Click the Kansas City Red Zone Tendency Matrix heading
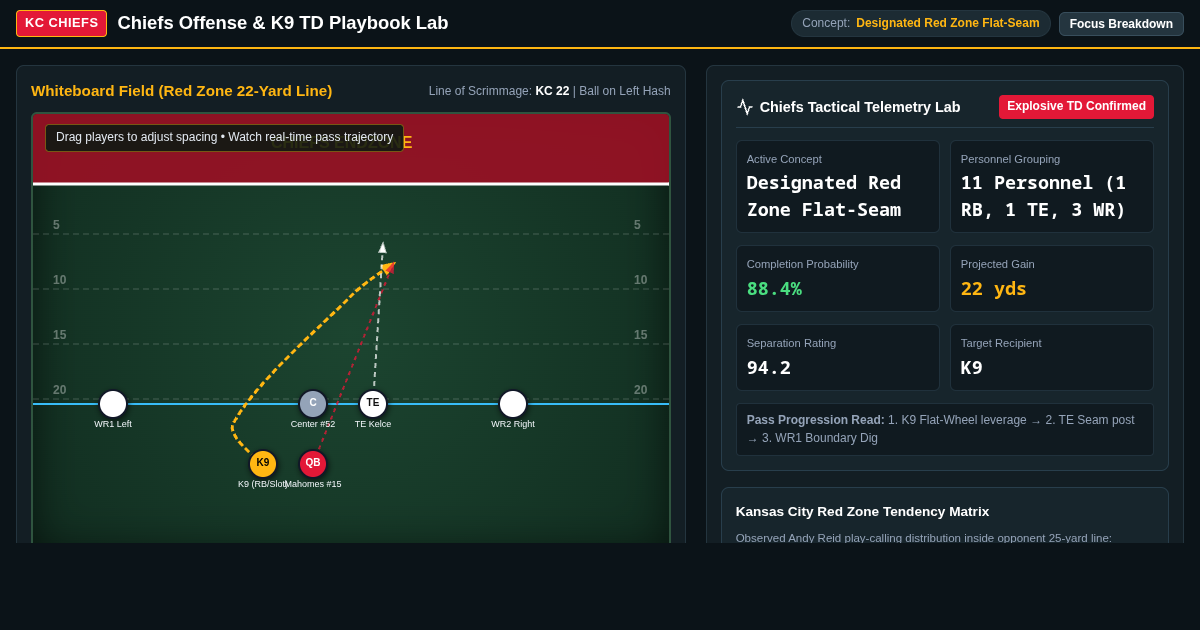The width and height of the screenshot is (1200, 630). pos(862,512)
